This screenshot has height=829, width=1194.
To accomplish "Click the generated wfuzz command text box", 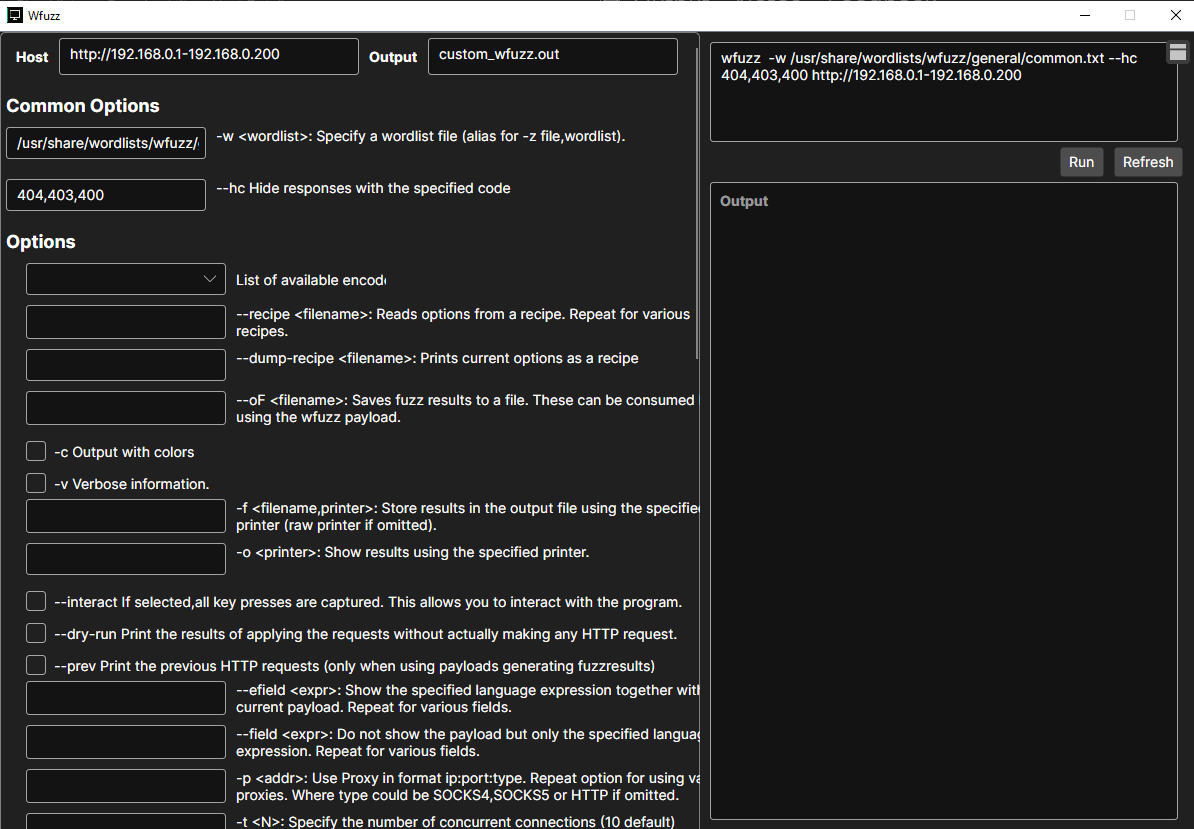I will [943, 92].
